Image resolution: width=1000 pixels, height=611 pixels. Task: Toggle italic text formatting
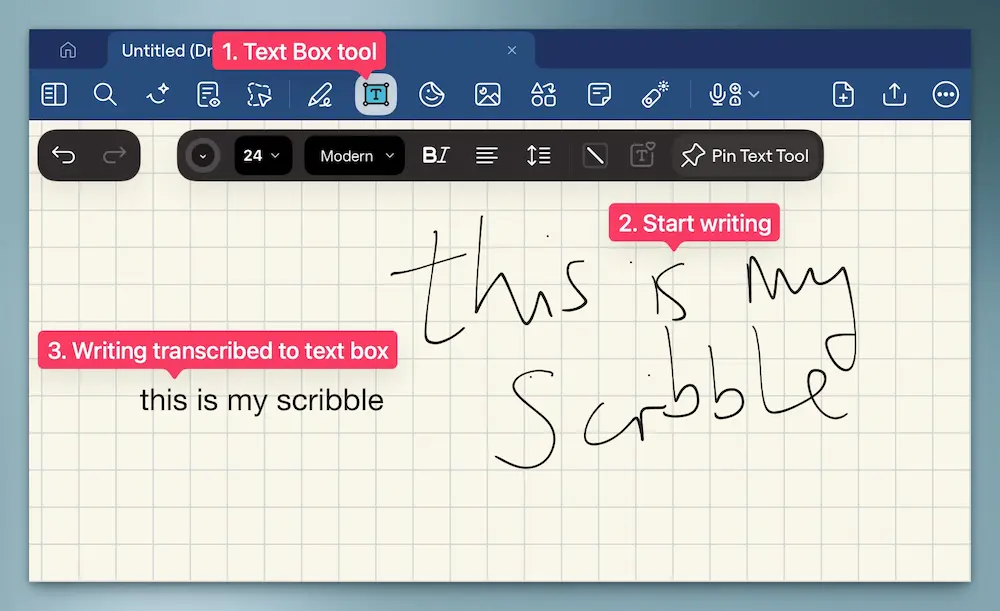pos(443,155)
